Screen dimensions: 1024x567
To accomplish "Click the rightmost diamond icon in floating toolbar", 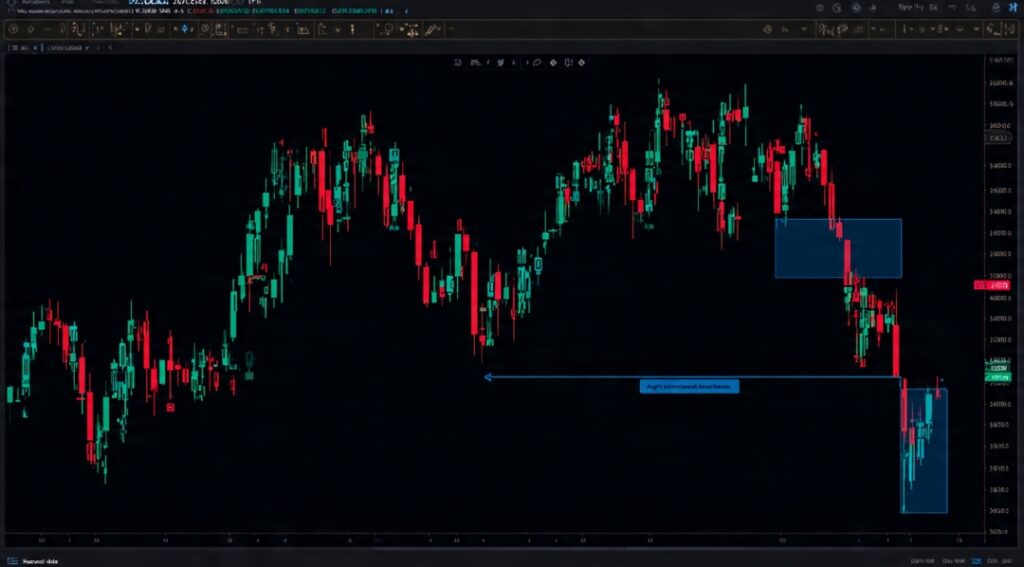I will (x=581, y=63).
